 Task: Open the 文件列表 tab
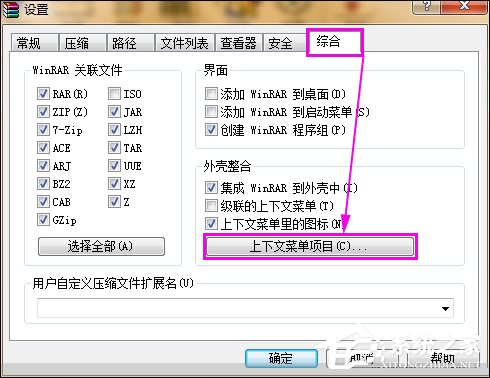coord(185,43)
